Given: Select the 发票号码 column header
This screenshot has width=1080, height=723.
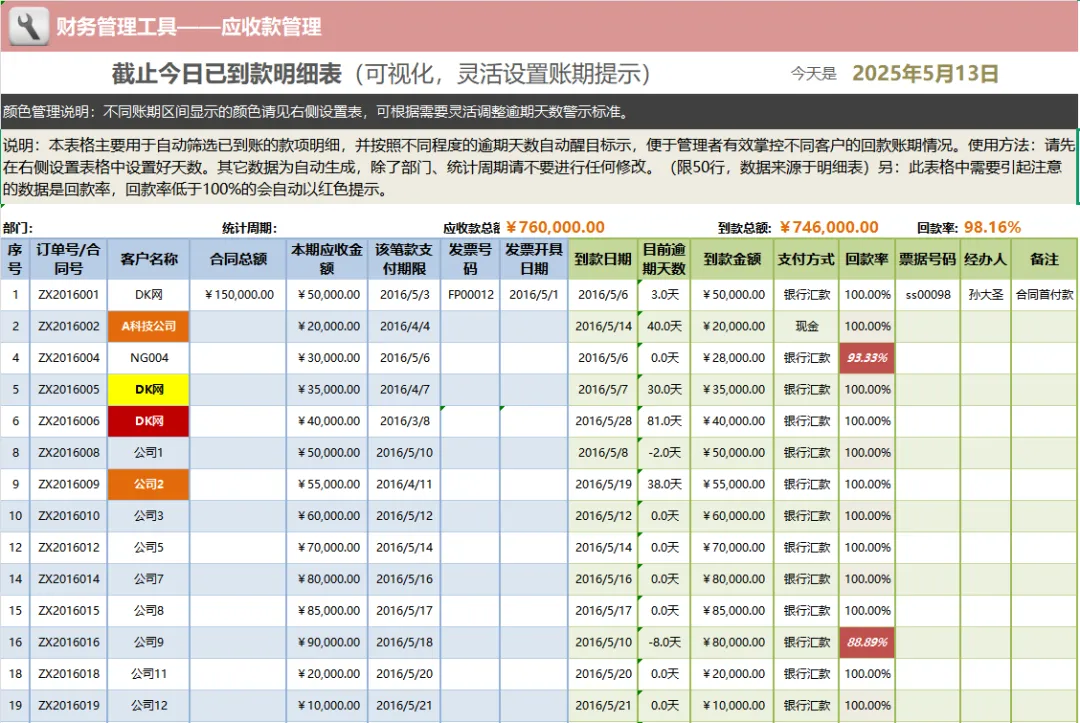Looking at the screenshot, I should [x=470, y=259].
